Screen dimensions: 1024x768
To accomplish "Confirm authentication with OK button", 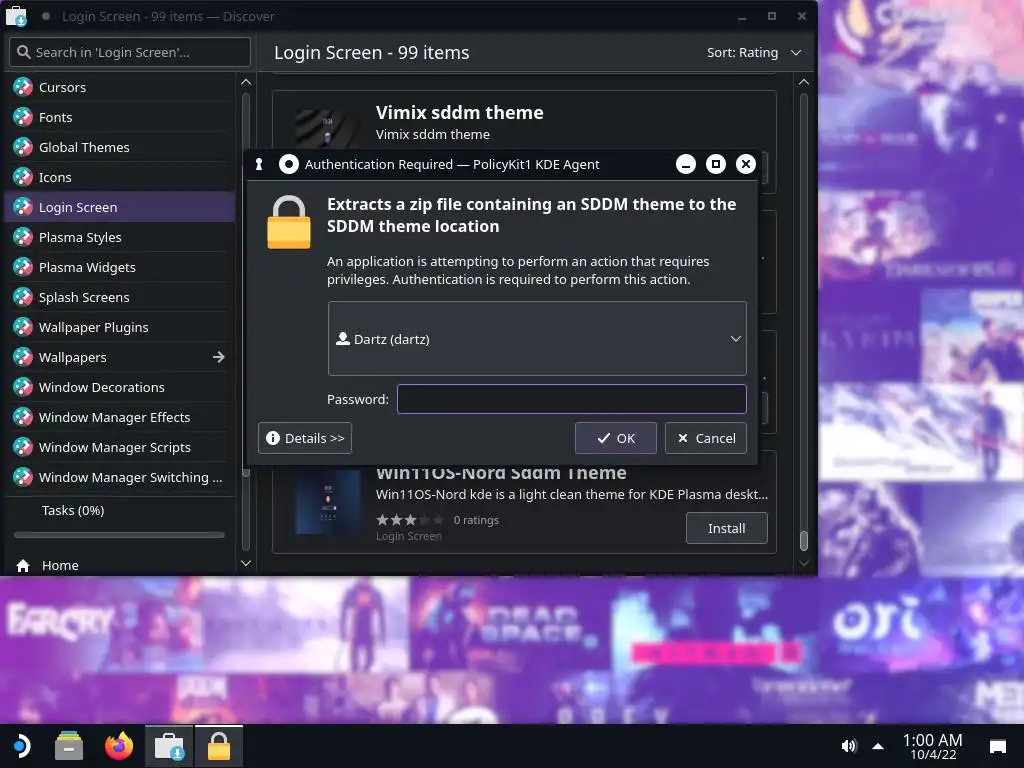I will point(615,438).
